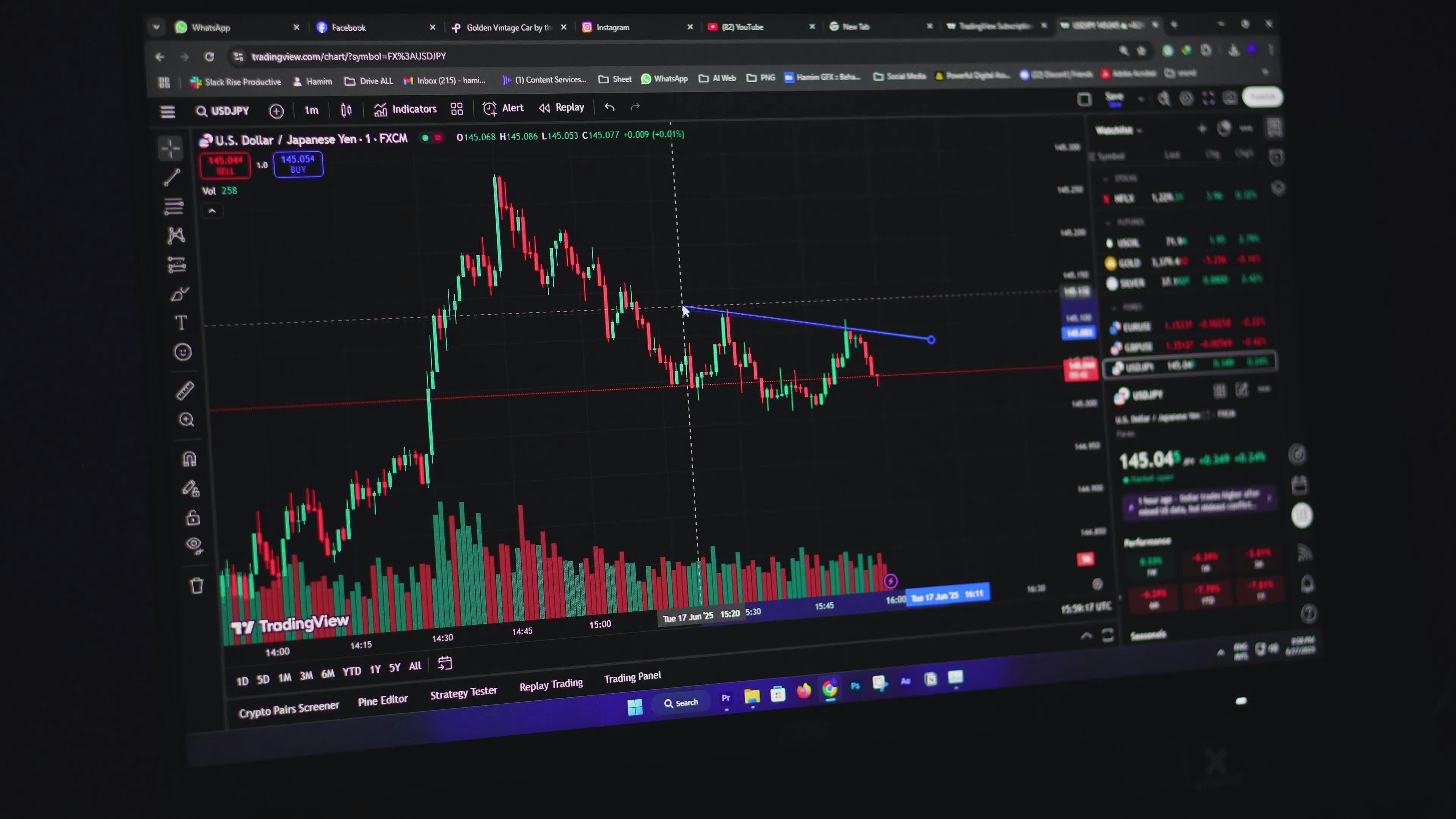Lock all drawings on the chart

192,516
